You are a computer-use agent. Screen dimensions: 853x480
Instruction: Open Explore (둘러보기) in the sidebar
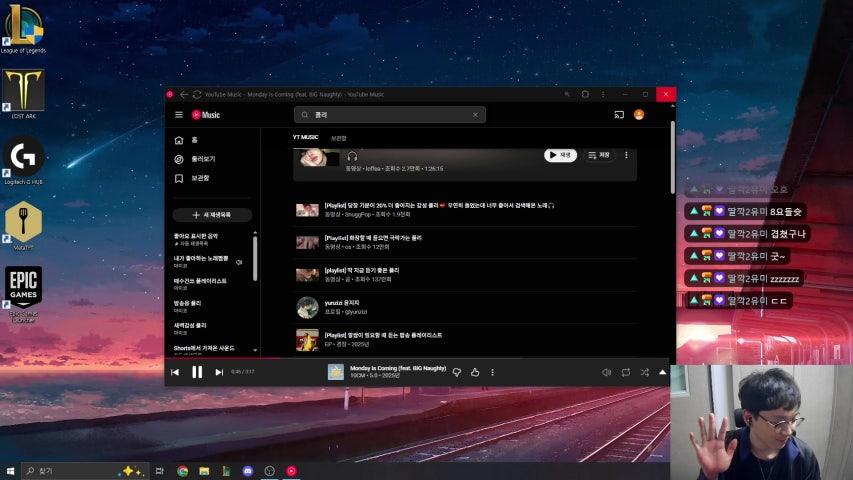[x=194, y=159]
